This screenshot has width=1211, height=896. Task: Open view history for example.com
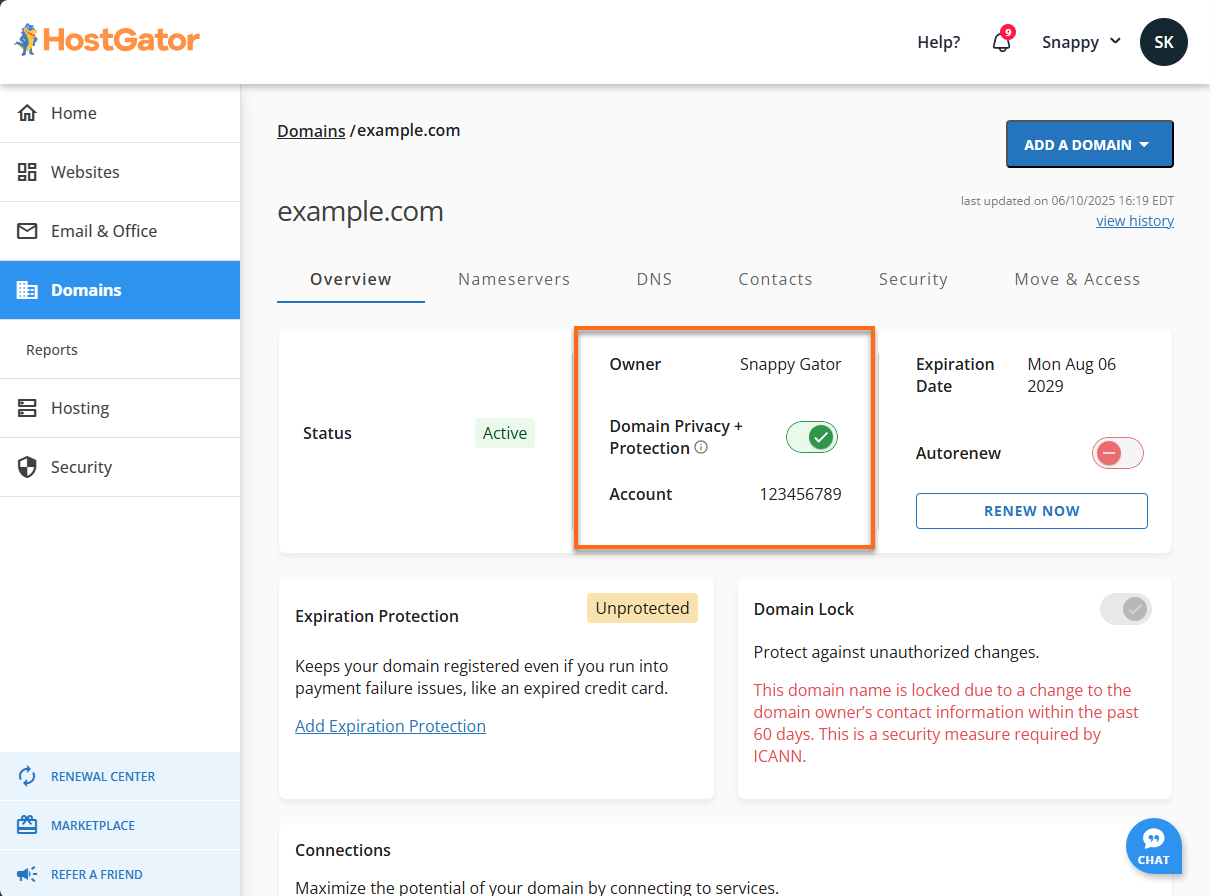point(1134,220)
